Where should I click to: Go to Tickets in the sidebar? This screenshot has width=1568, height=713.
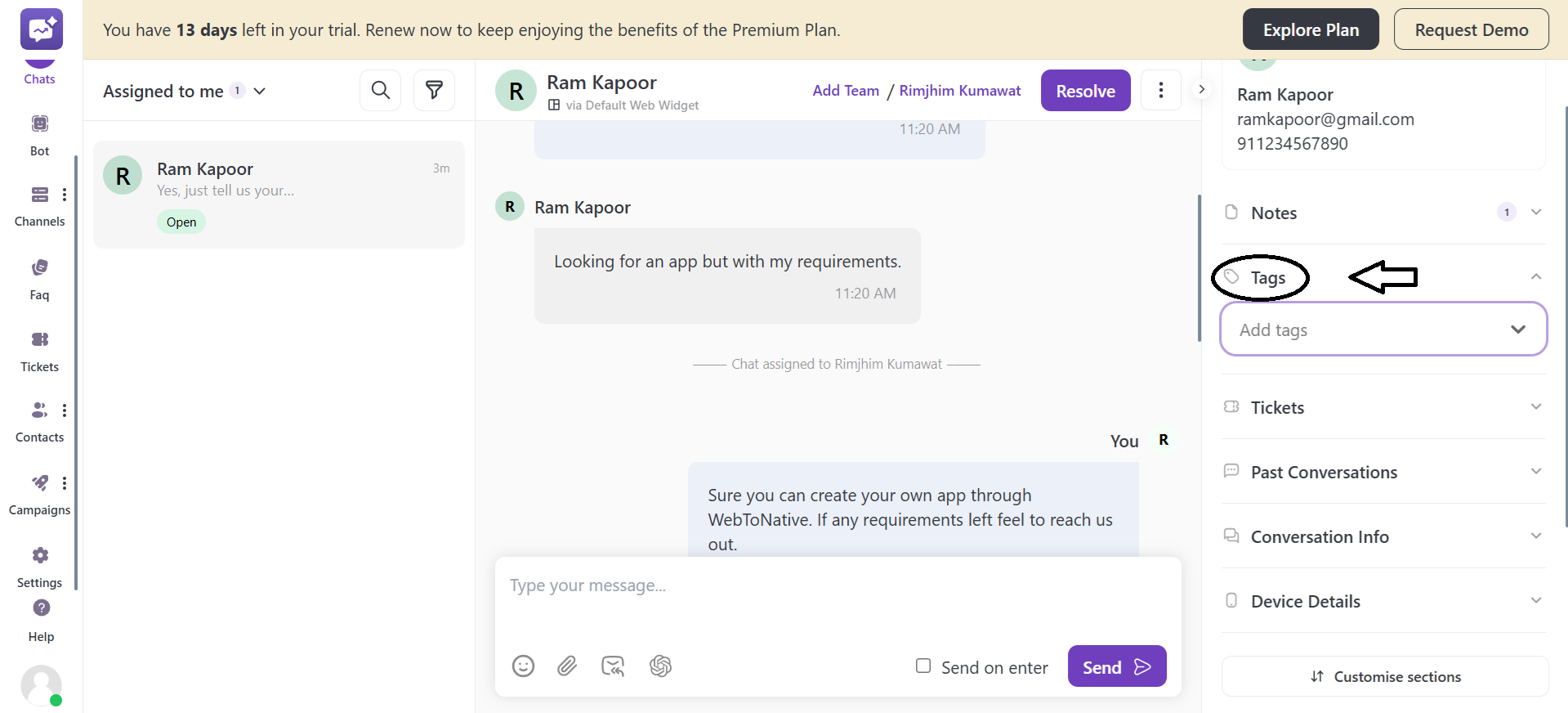click(39, 350)
